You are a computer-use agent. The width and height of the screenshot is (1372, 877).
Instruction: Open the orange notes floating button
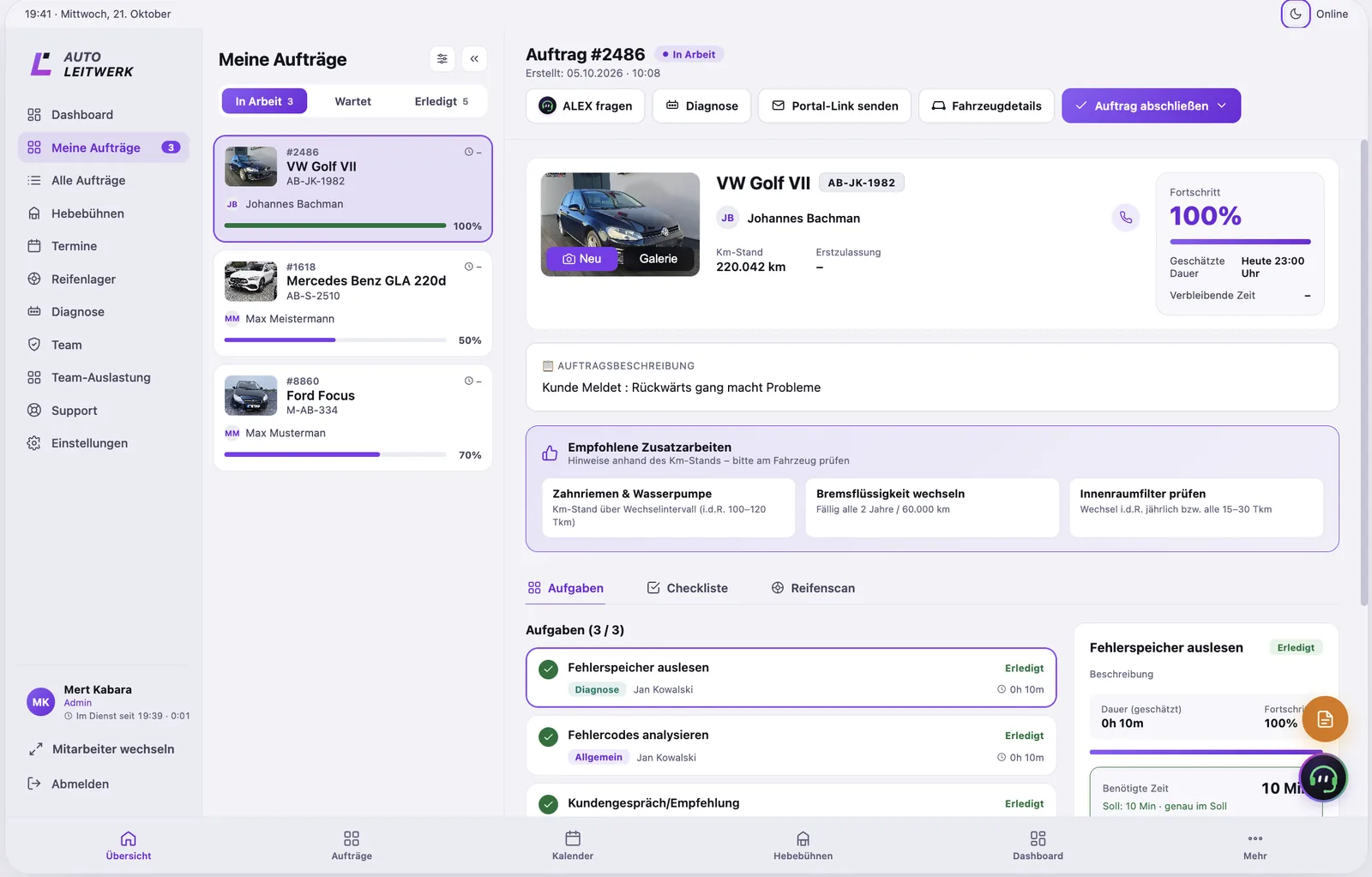(1325, 719)
